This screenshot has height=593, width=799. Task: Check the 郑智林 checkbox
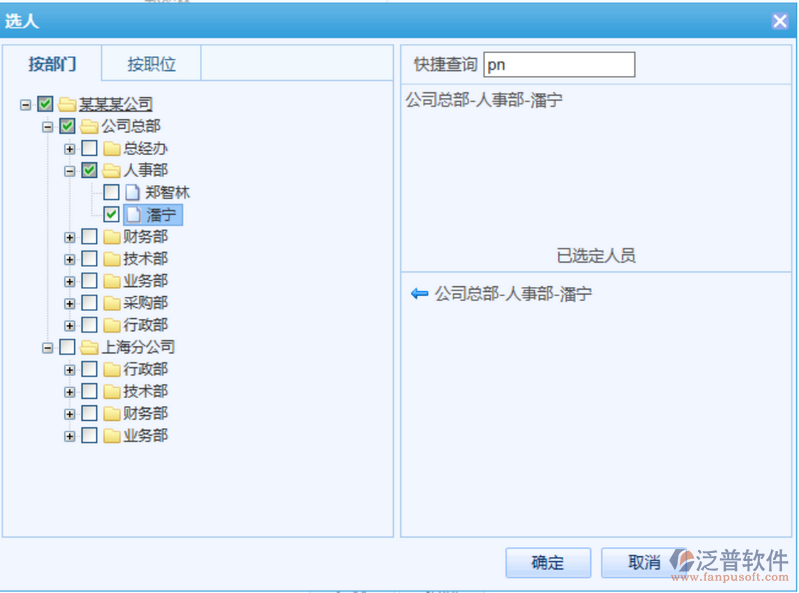(x=111, y=192)
